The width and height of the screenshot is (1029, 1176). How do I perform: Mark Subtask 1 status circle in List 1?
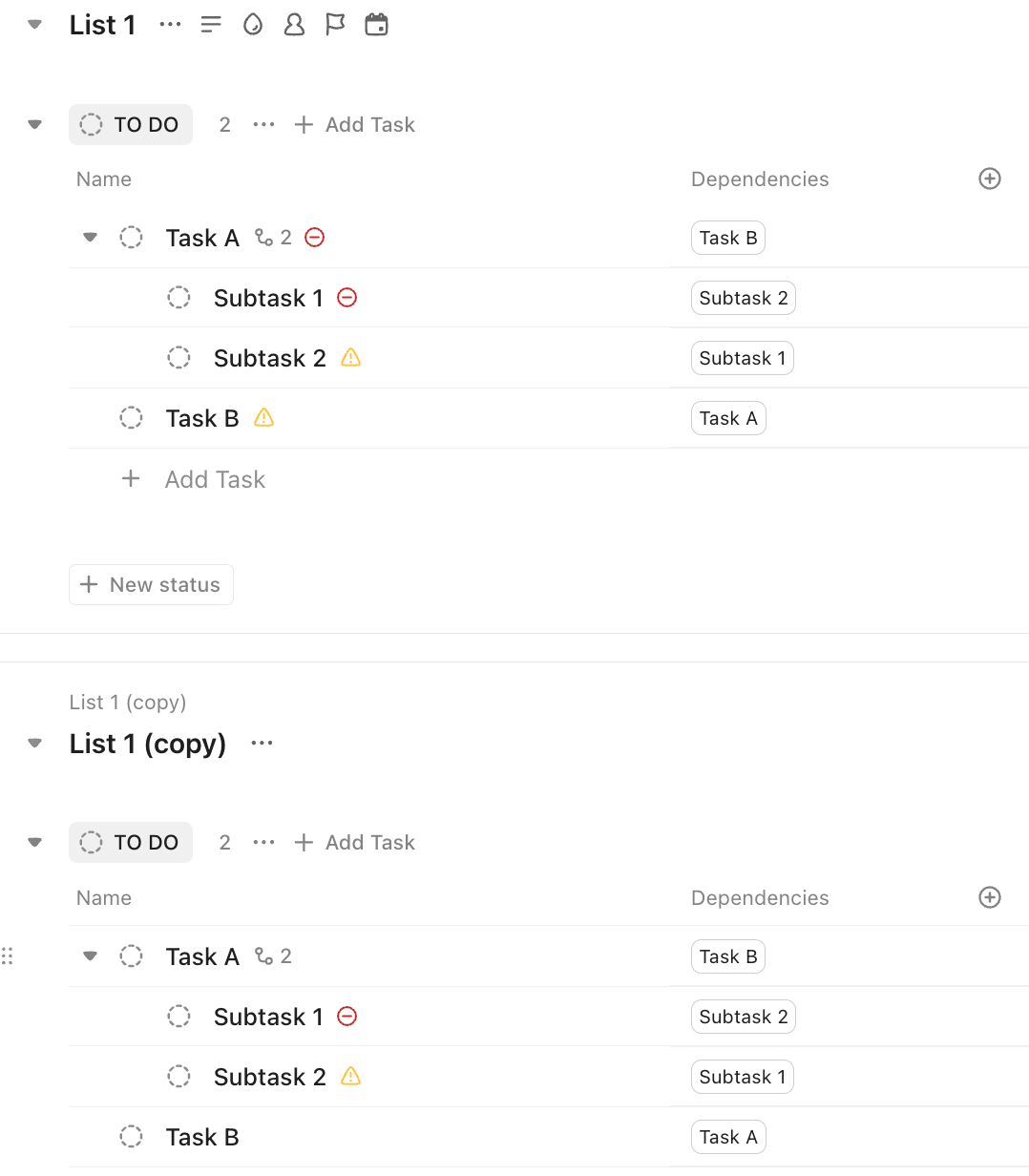[178, 298]
